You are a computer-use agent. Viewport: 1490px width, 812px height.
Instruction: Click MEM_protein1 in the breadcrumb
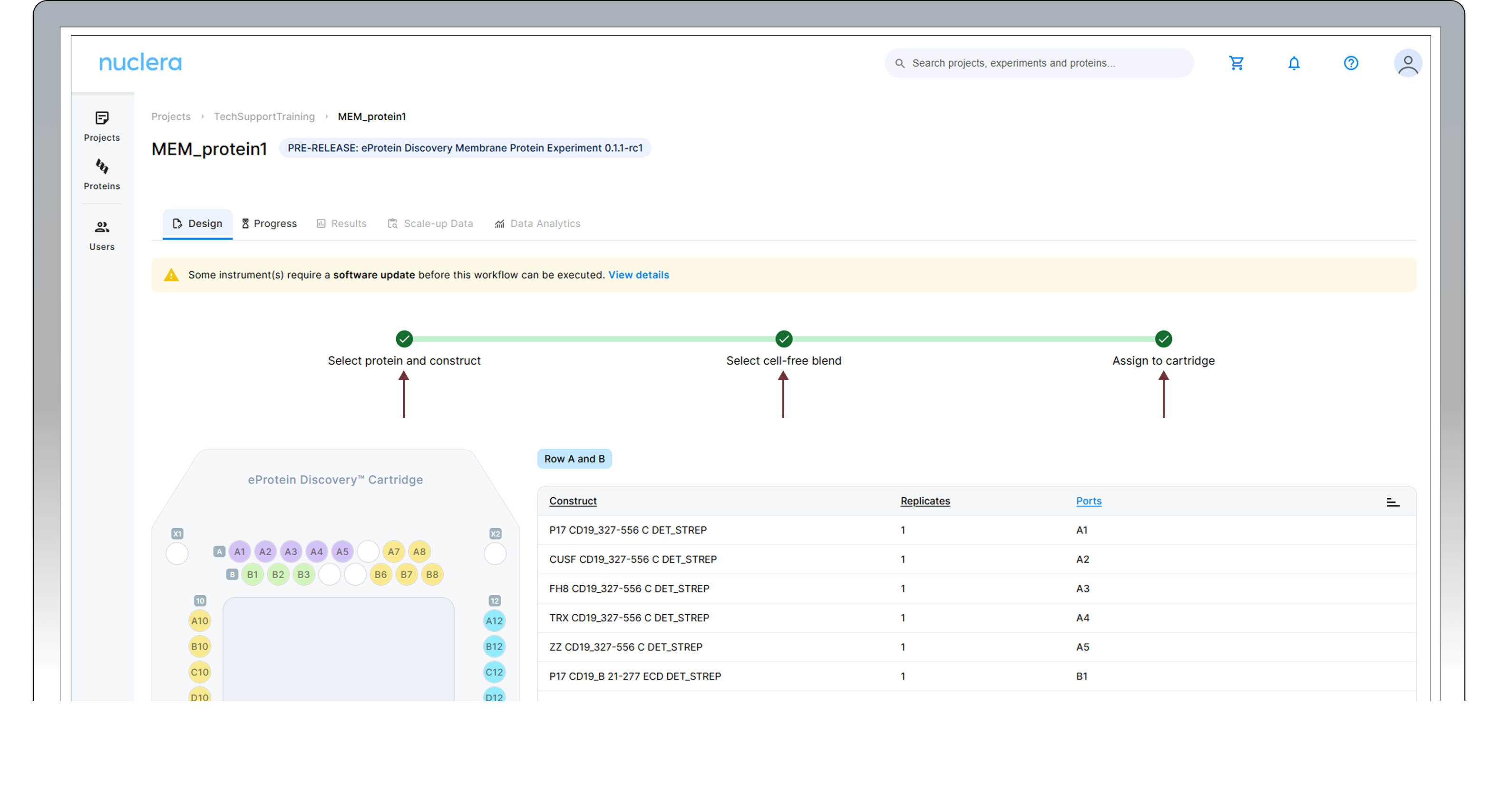371,117
